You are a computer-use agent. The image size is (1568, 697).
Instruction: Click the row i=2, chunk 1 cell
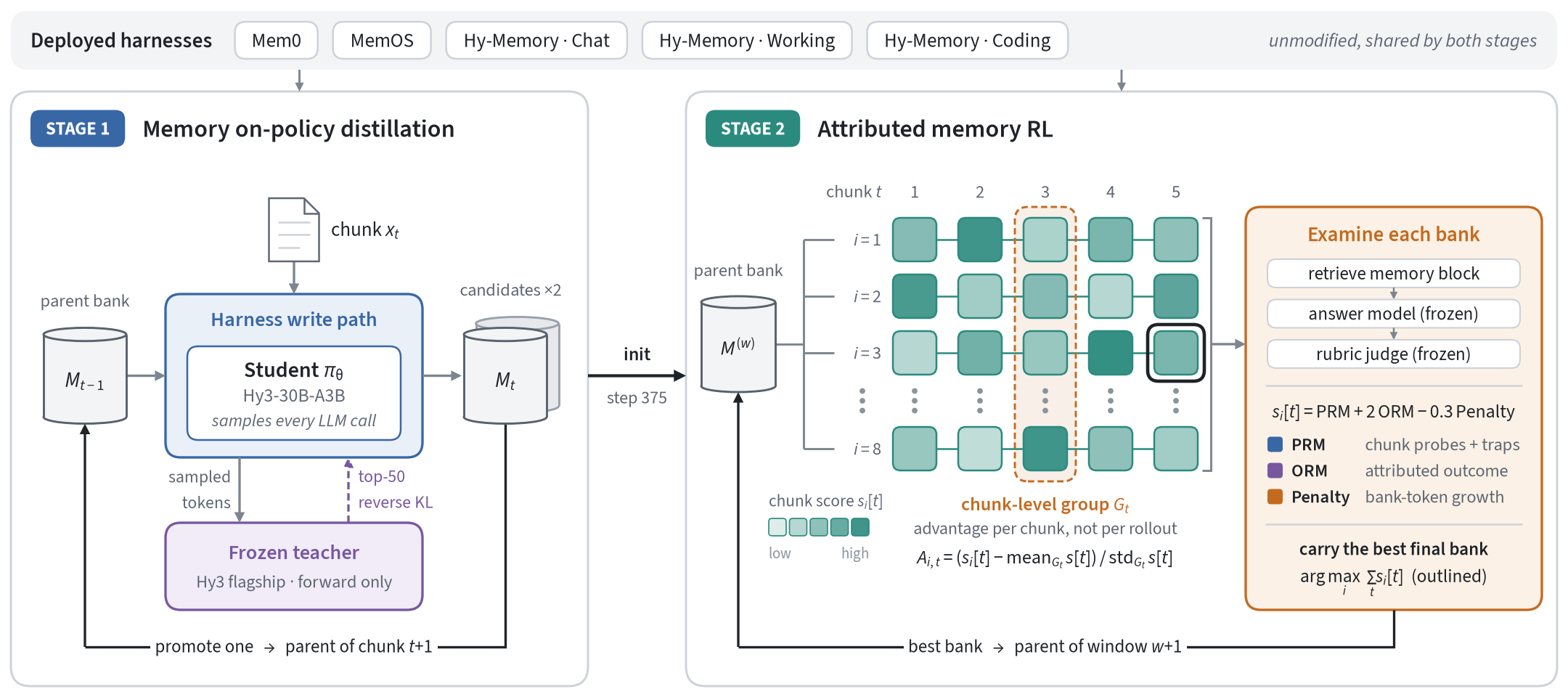pos(915,296)
